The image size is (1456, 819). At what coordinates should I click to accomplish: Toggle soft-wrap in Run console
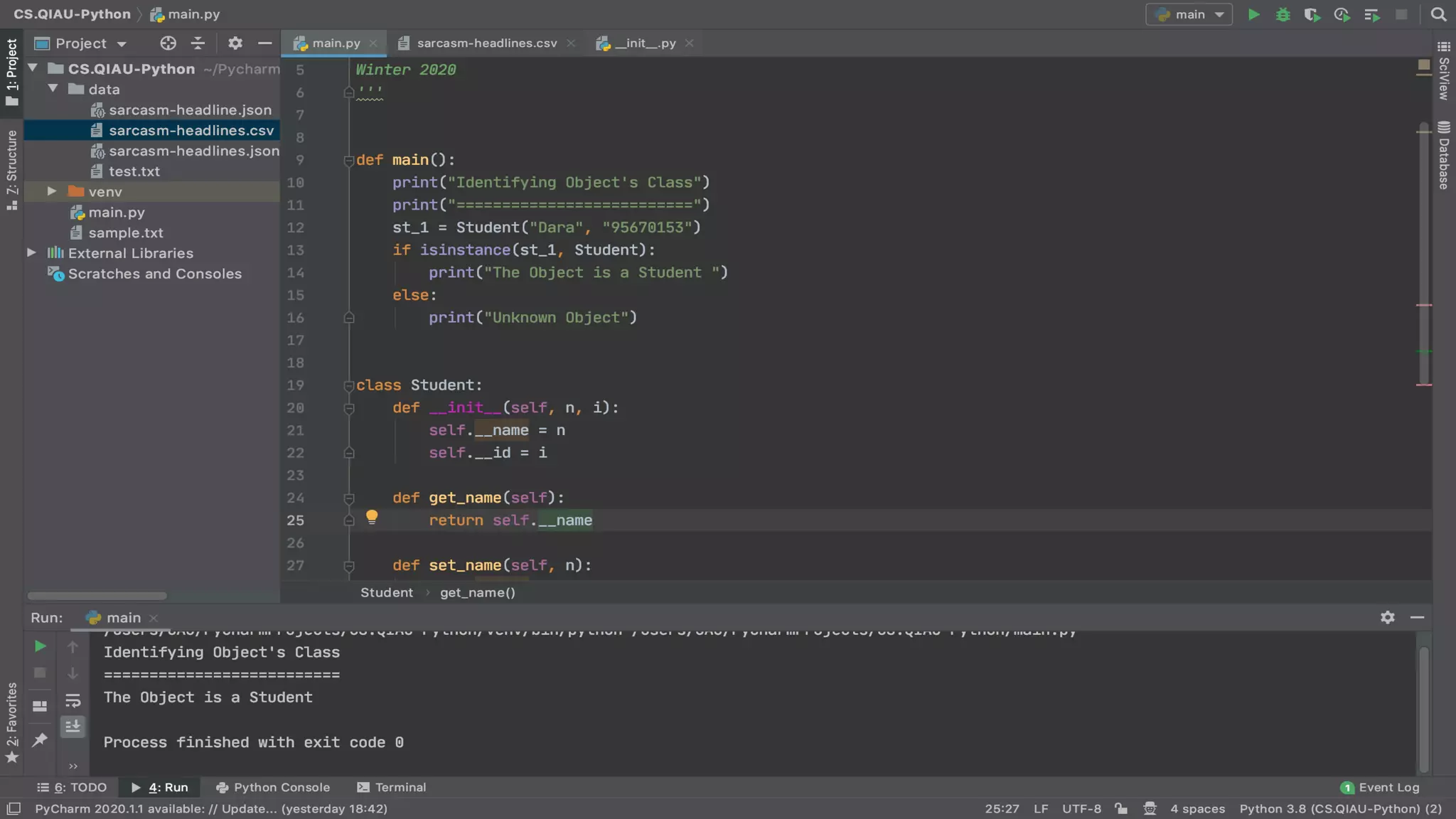click(73, 701)
